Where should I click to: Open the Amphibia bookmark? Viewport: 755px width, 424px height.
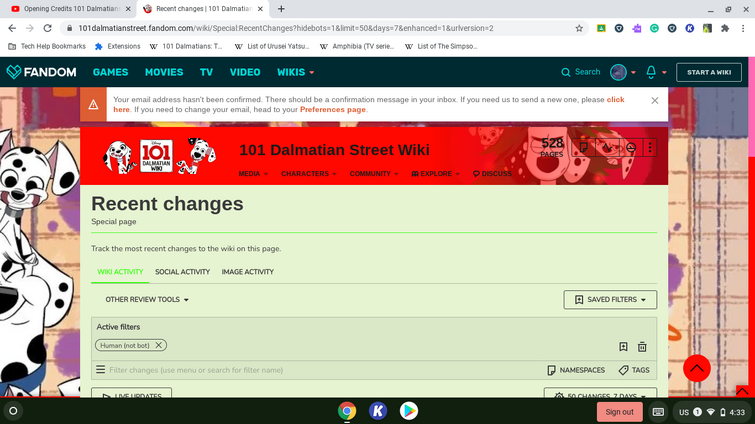coord(357,46)
